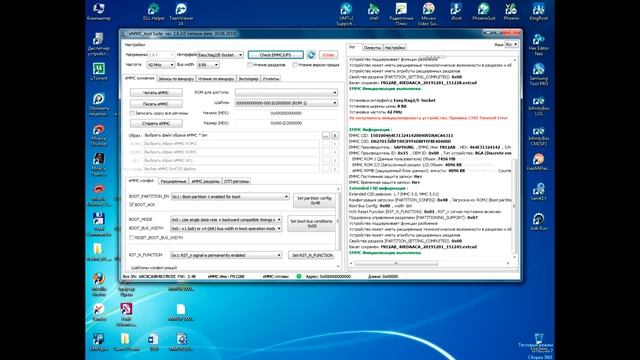Screen dimensions: 640x360
Task: Open the TeamViewer 14 desktop shortcut
Action: [181, 13]
